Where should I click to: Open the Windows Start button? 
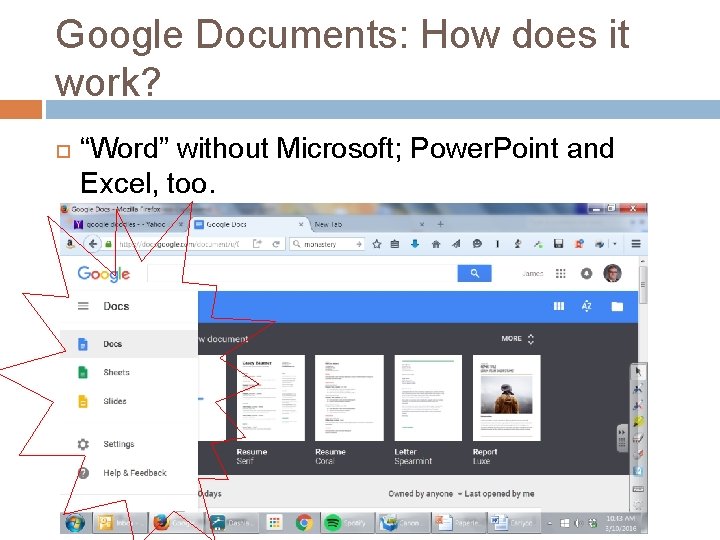75,523
